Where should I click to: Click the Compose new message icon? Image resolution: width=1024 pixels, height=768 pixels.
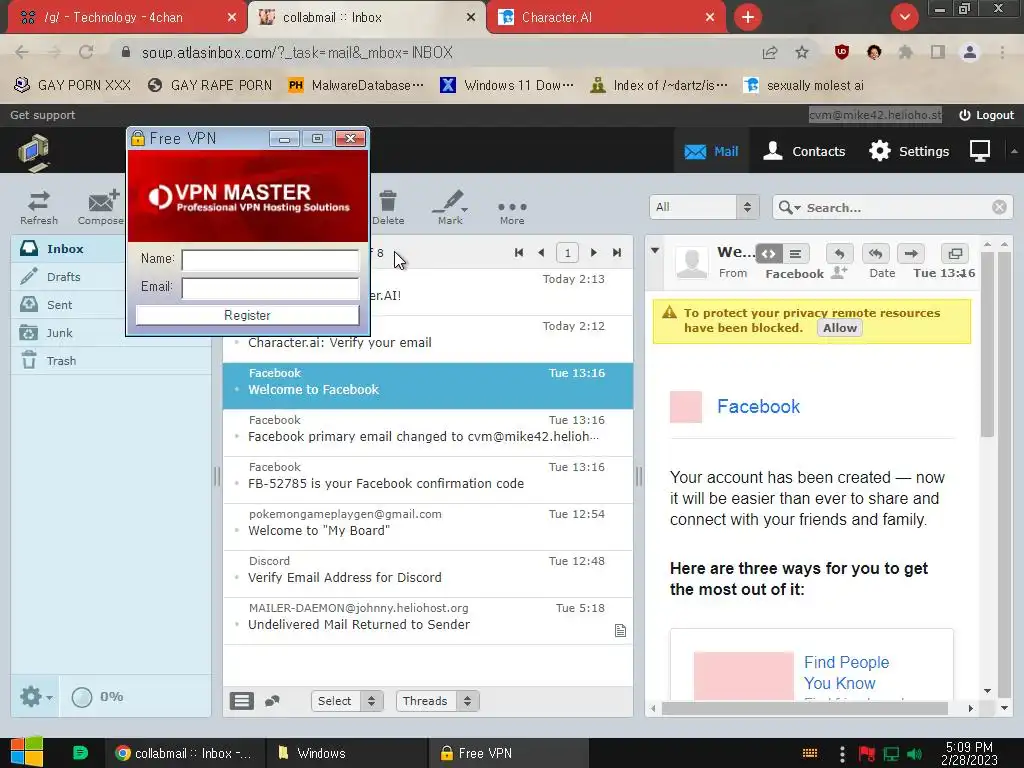[100, 208]
